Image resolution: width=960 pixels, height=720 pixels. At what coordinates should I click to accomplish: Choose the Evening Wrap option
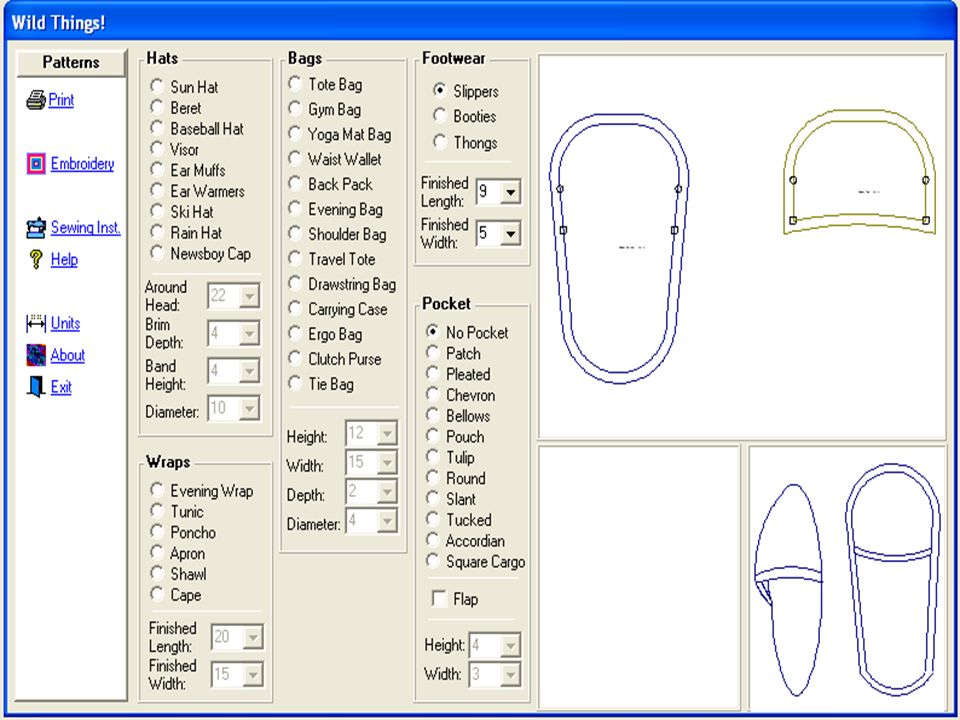tap(157, 490)
